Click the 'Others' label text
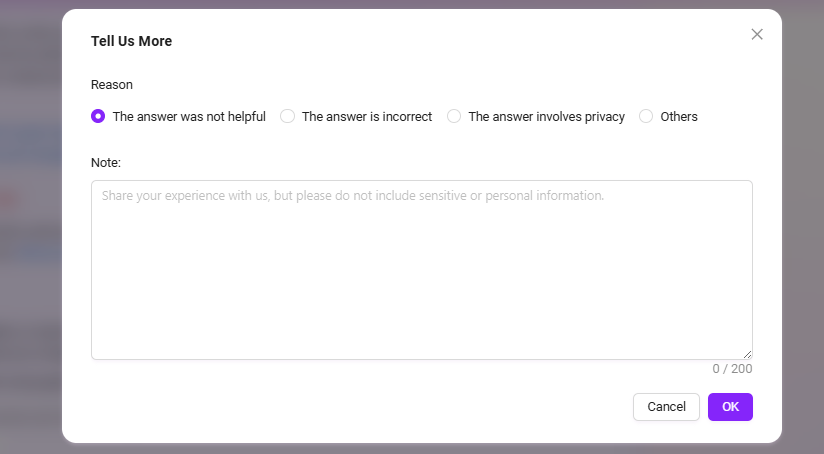The width and height of the screenshot is (824, 454). point(679,117)
